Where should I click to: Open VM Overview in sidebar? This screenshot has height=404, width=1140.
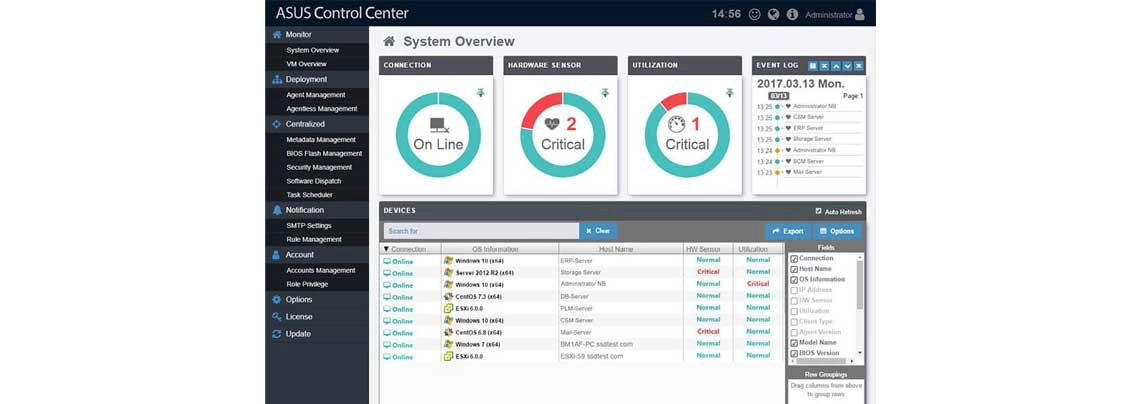click(x=306, y=64)
